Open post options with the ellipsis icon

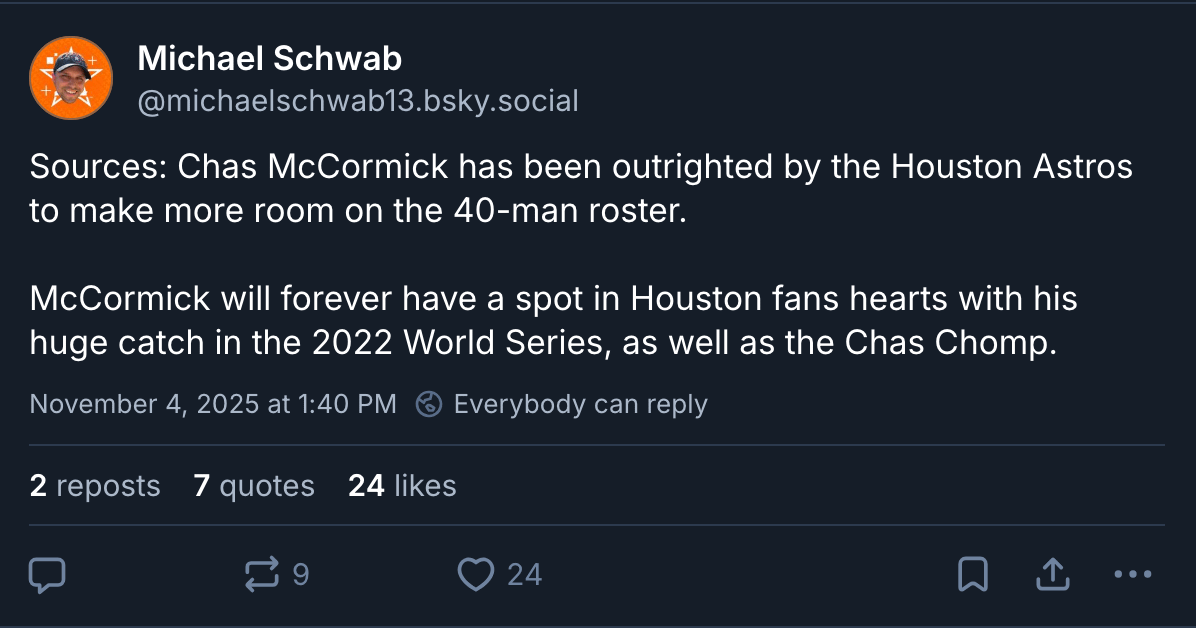coord(1131,574)
